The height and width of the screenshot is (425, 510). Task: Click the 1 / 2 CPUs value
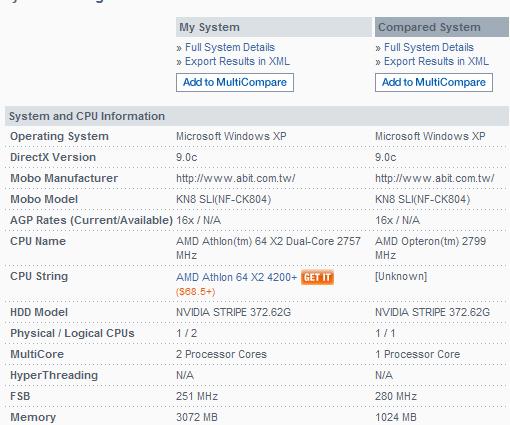(186, 333)
